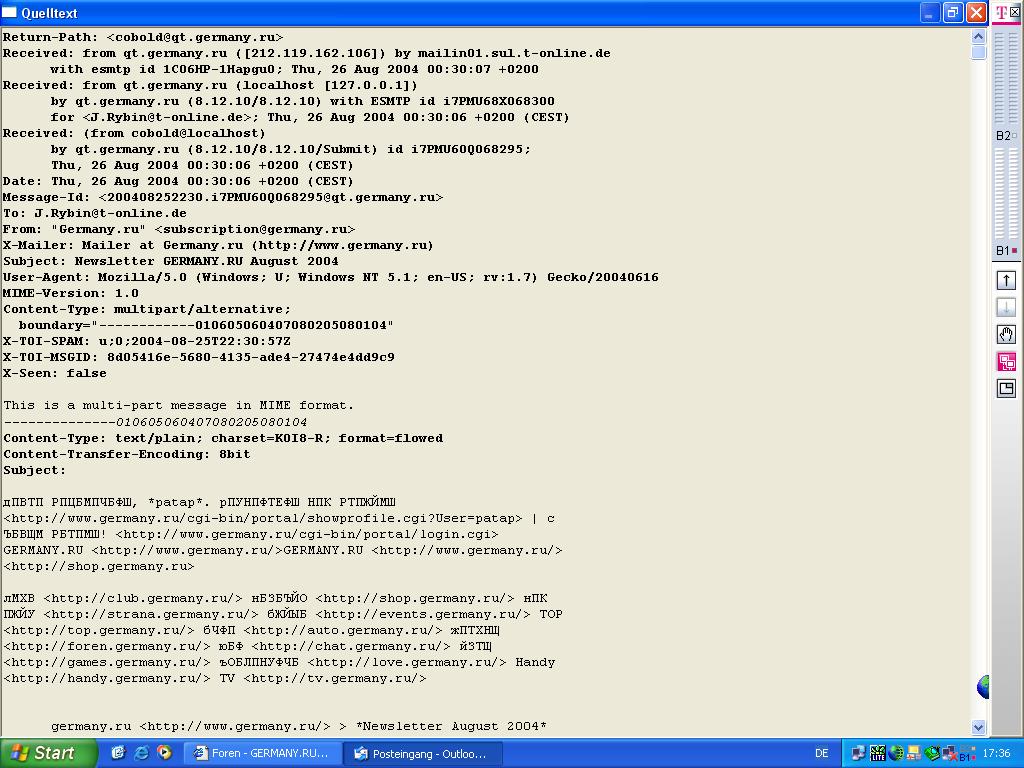1024x768 pixels.
Task: Click the DE language indicator
Action: tap(822, 754)
